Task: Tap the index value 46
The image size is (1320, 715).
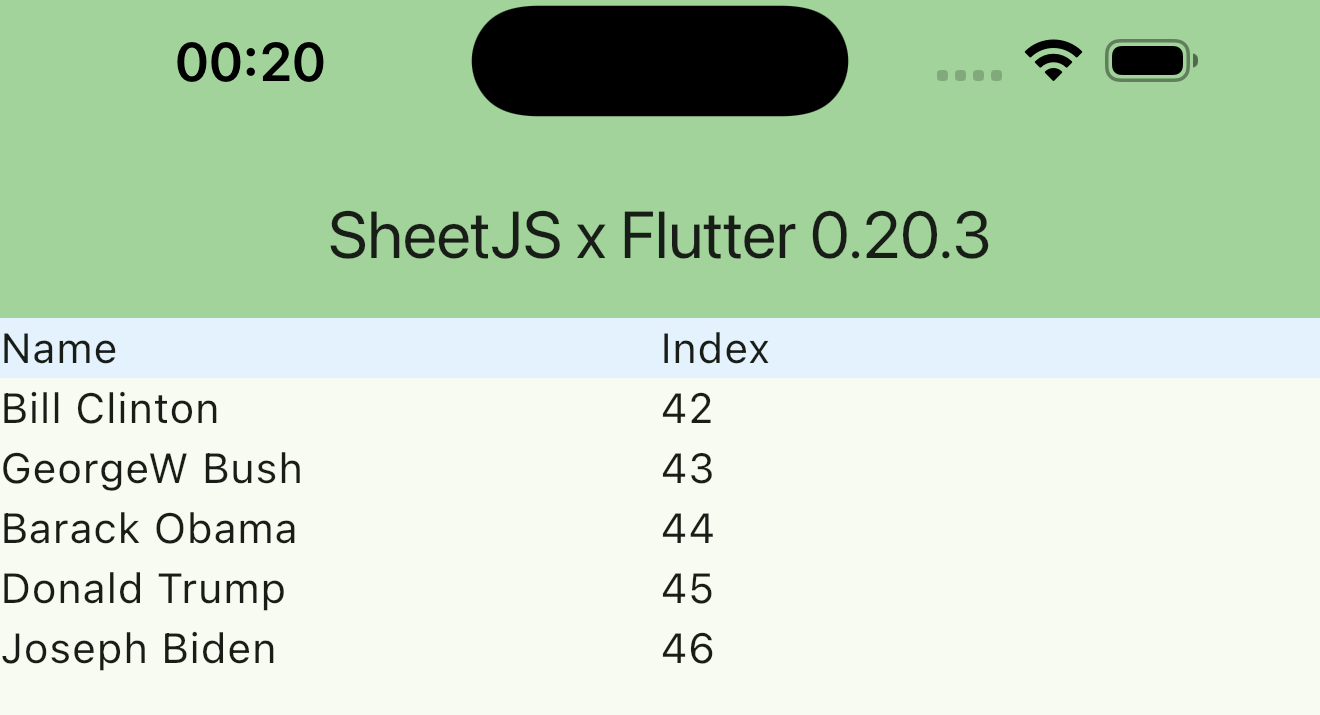Action: [x=688, y=648]
